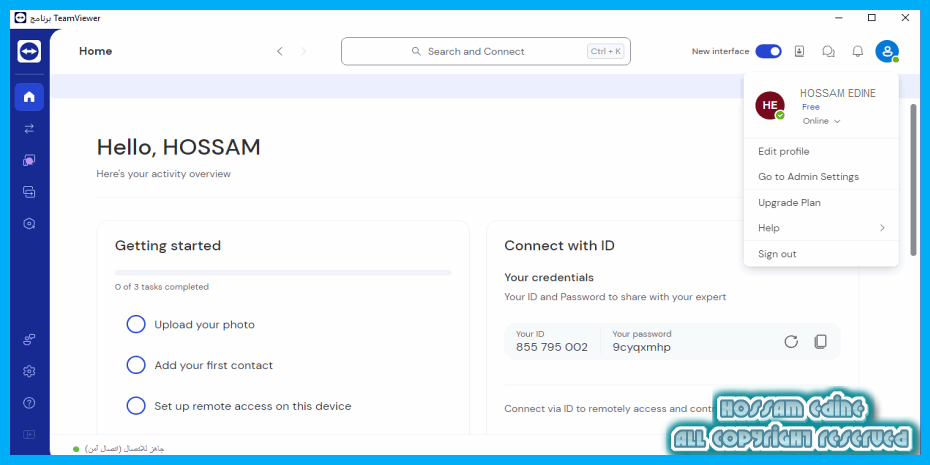Go forward with the right arrow
Screen dimensions: 930x465
[x=304, y=52]
